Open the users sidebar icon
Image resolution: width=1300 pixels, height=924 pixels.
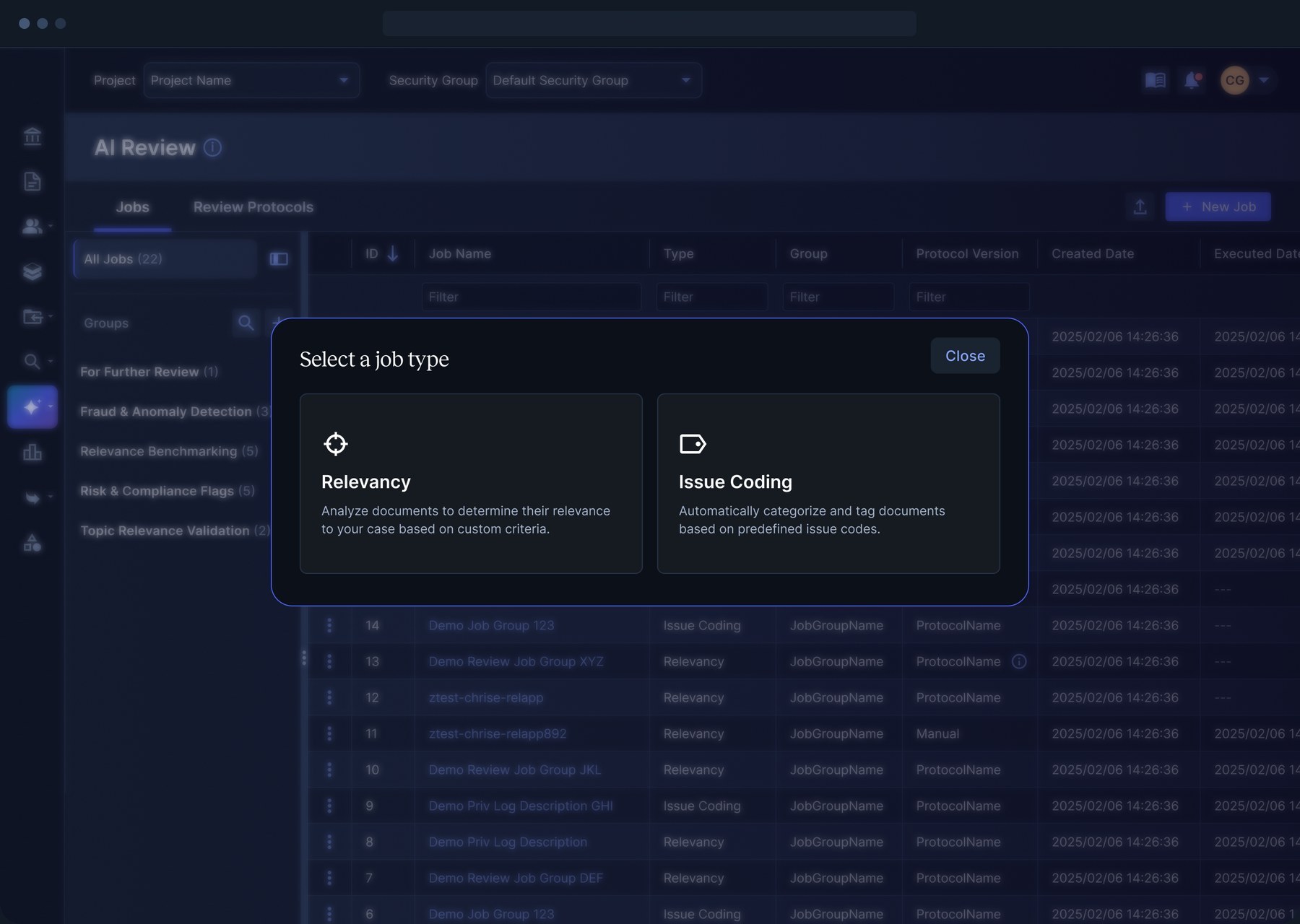[32, 226]
